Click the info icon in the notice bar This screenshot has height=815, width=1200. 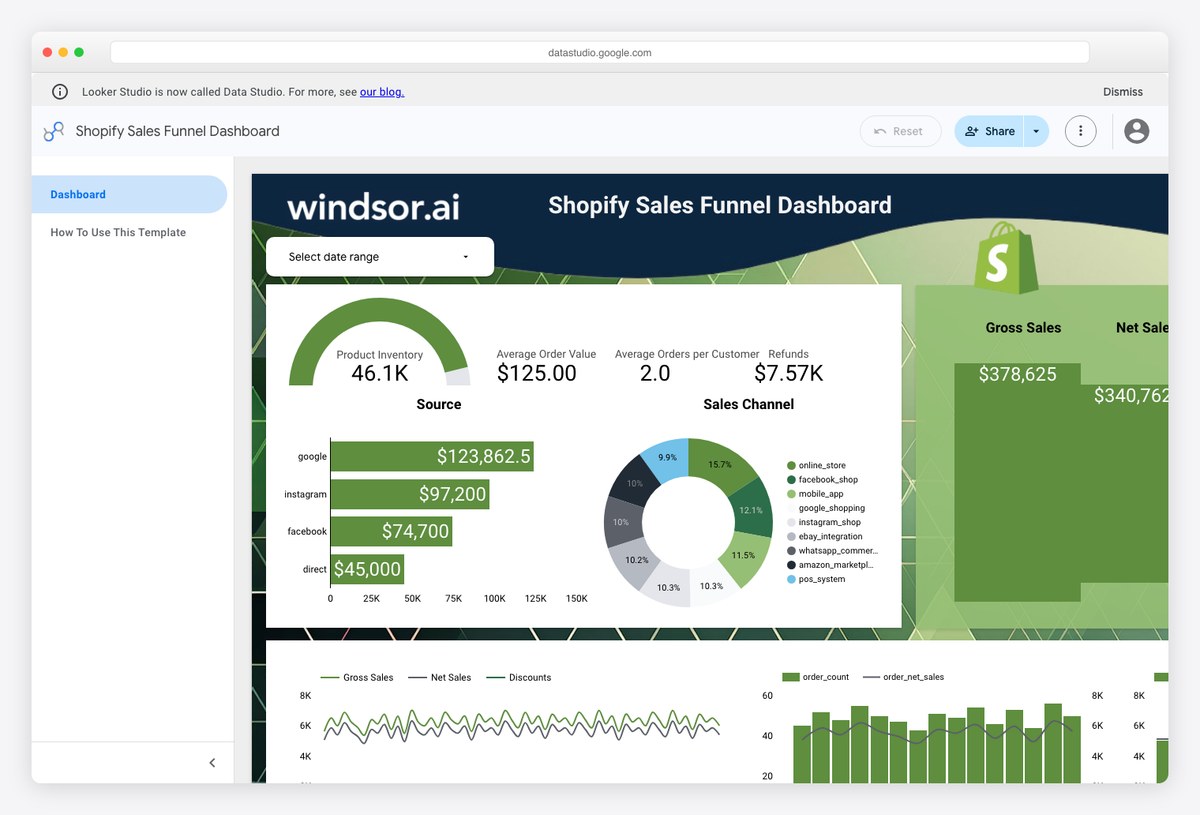(x=60, y=92)
